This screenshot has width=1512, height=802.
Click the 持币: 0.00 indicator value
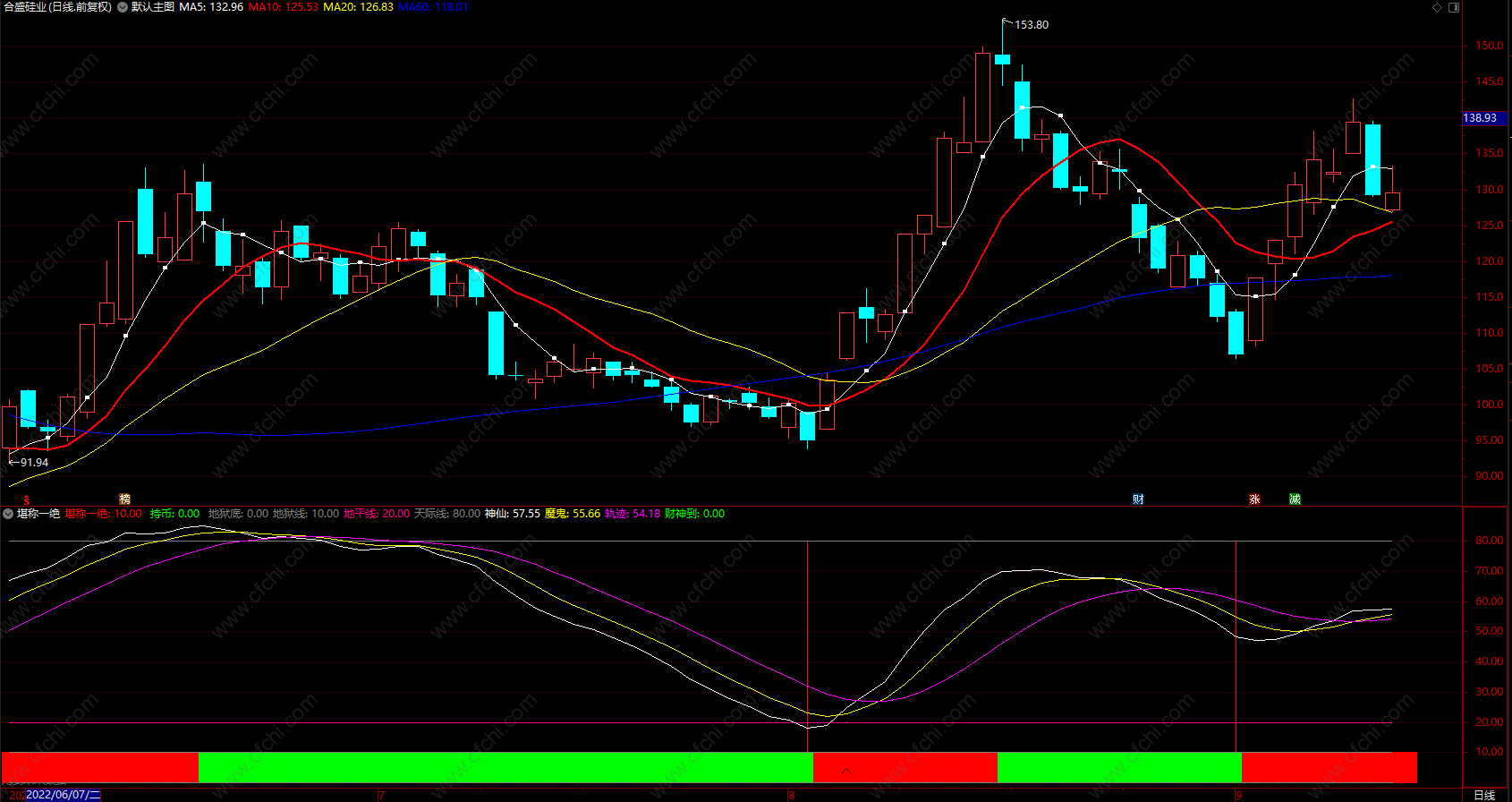174,514
